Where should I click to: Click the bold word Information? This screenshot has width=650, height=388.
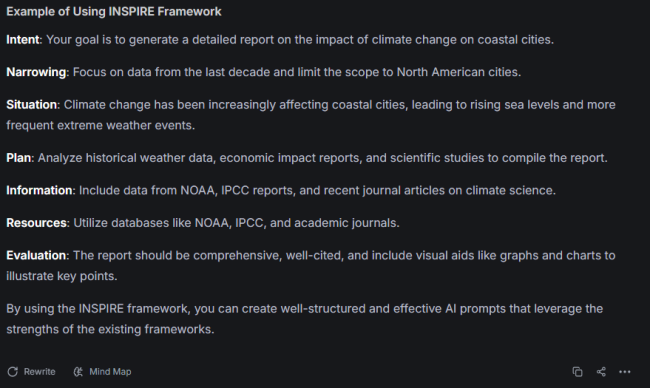[x=39, y=190]
